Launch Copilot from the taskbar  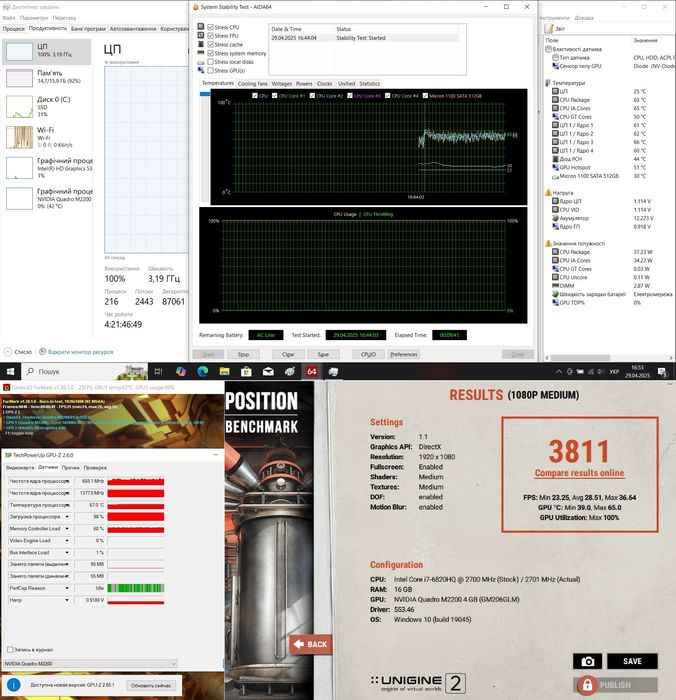coord(180,371)
